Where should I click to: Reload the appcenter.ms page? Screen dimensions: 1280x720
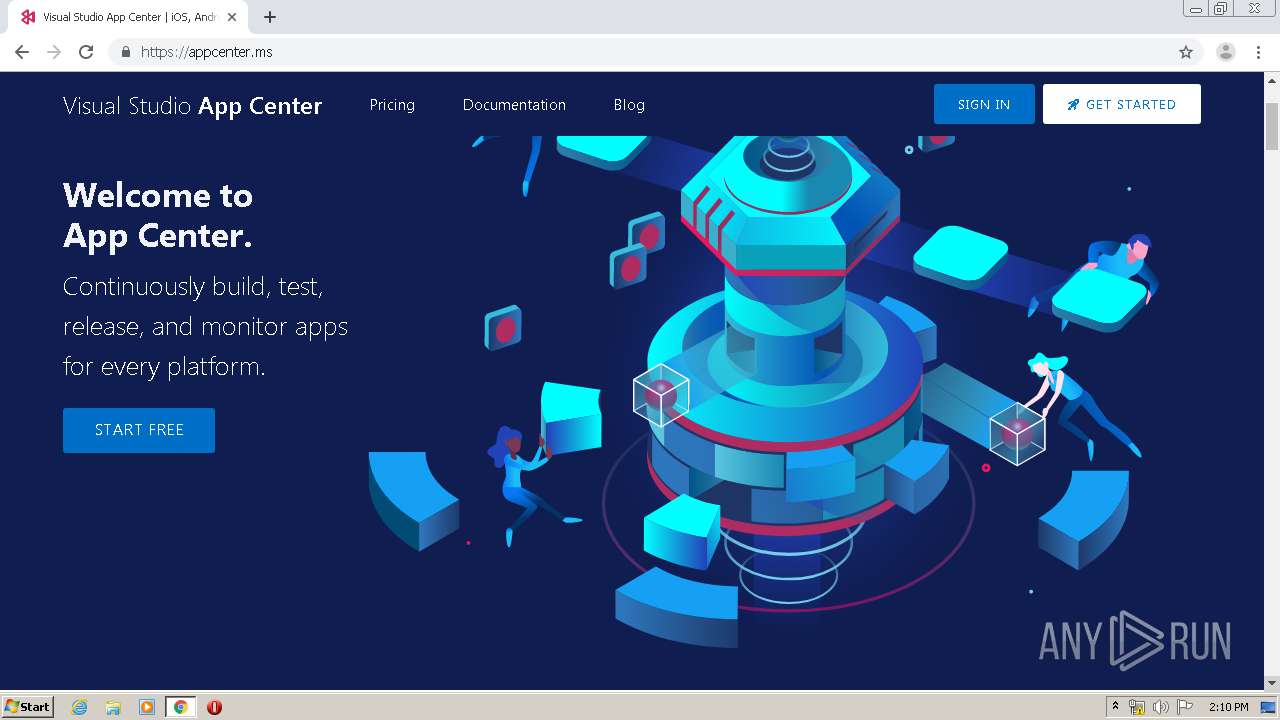(x=86, y=52)
